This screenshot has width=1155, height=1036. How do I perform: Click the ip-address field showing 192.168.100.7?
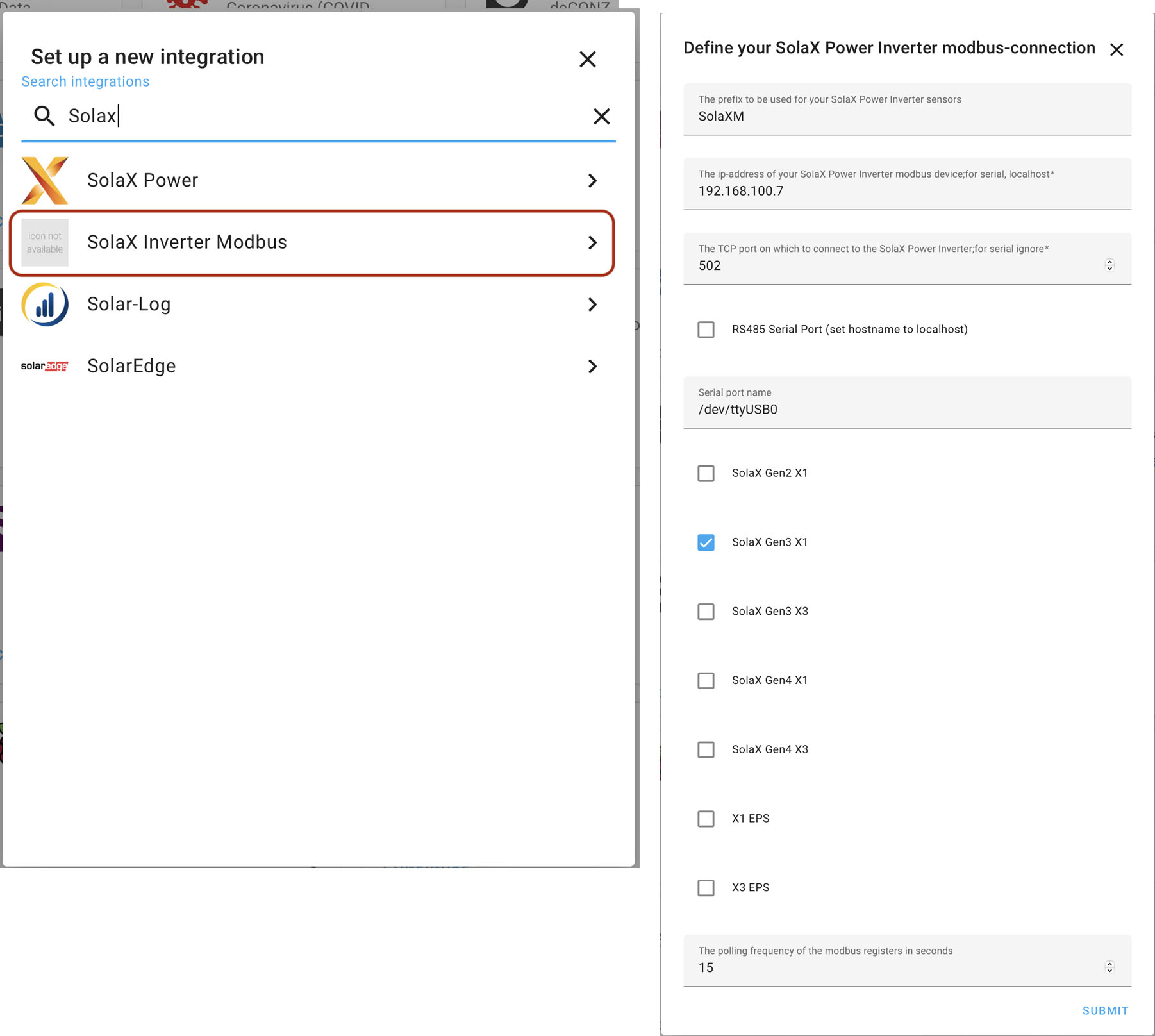tap(907, 184)
